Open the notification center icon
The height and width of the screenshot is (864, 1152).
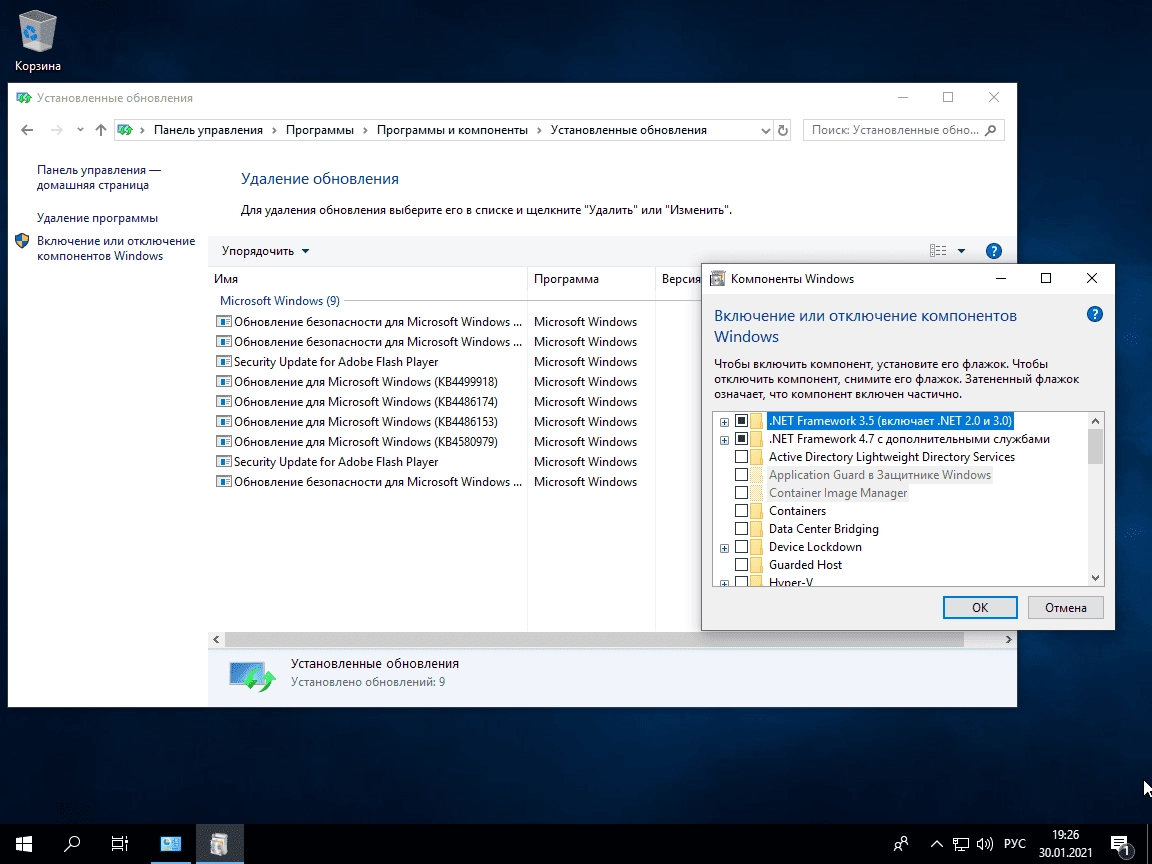coord(1120,845)
